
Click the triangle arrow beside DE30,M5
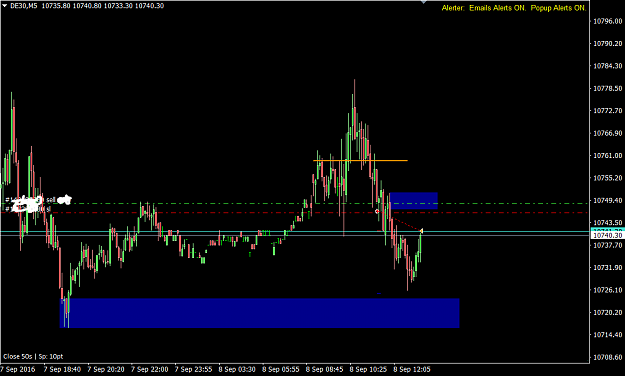4,6
